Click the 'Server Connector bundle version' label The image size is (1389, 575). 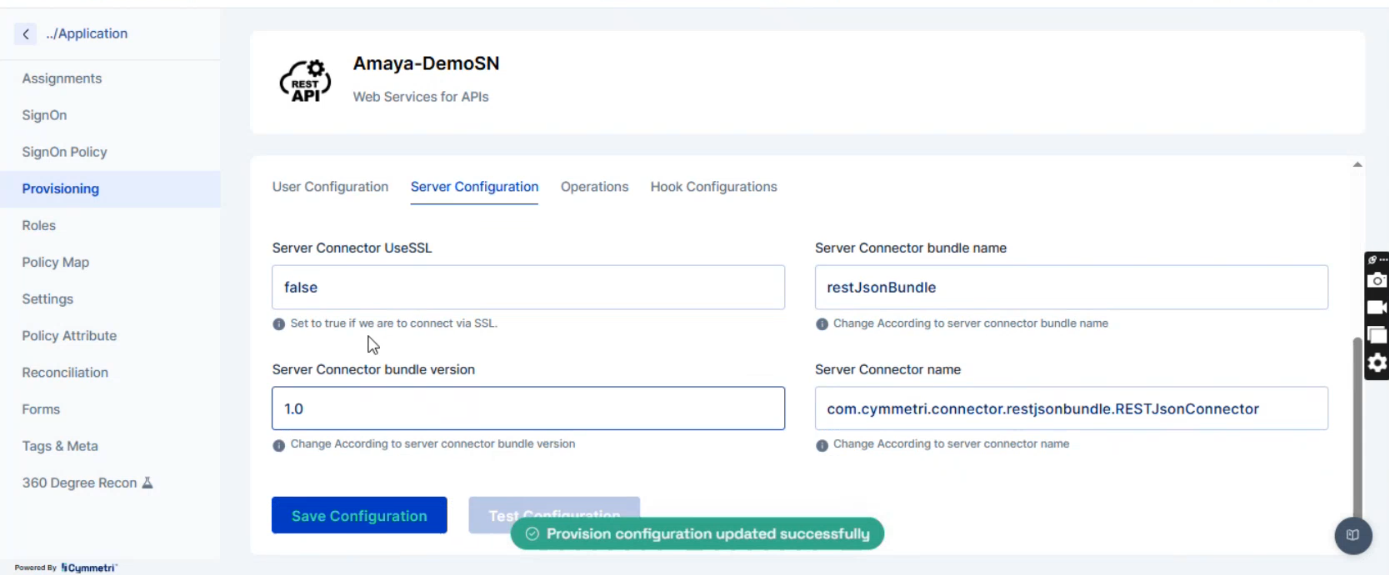pyautogui.click(x=373, y=369)
